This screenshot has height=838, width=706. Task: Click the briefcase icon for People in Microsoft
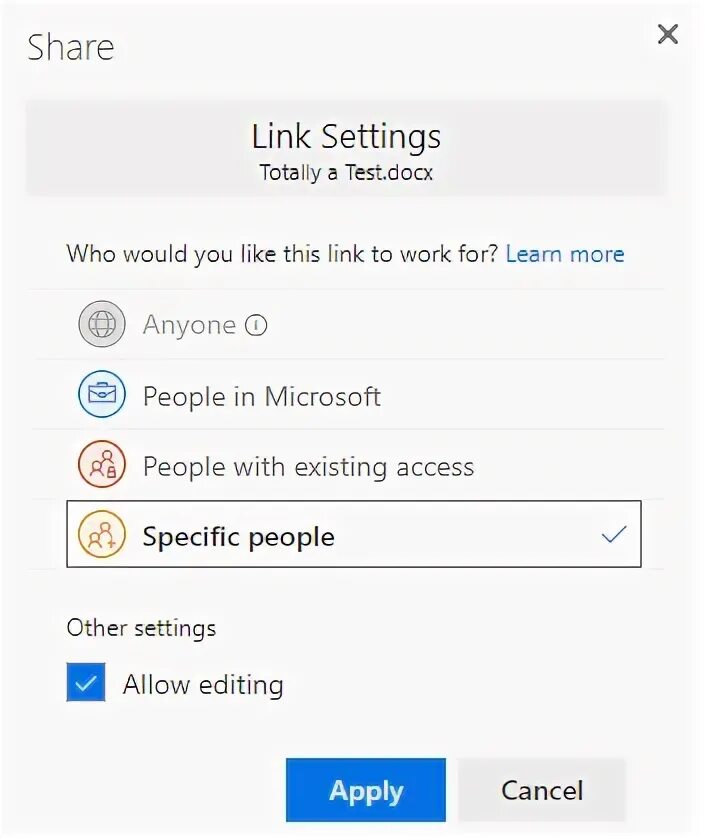[102, 394]
